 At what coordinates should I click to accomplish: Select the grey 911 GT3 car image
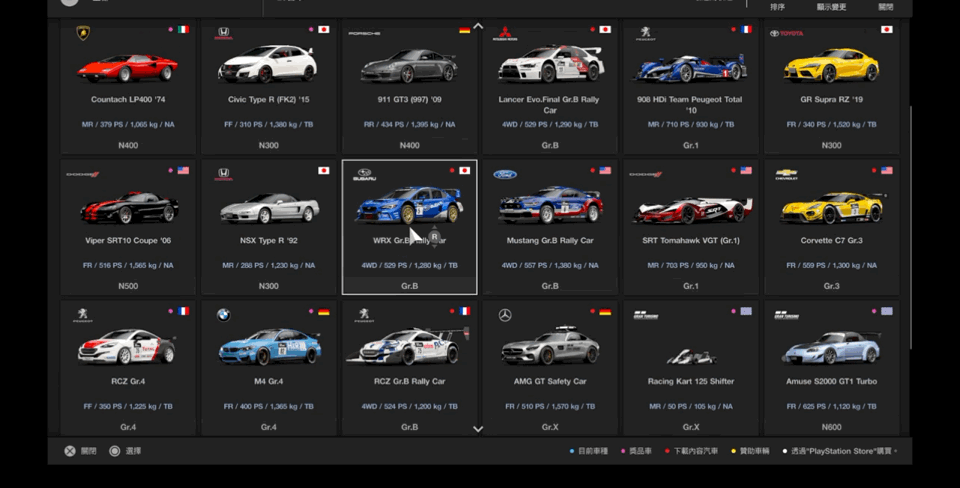pyautogui.click(x=409, y=66)
